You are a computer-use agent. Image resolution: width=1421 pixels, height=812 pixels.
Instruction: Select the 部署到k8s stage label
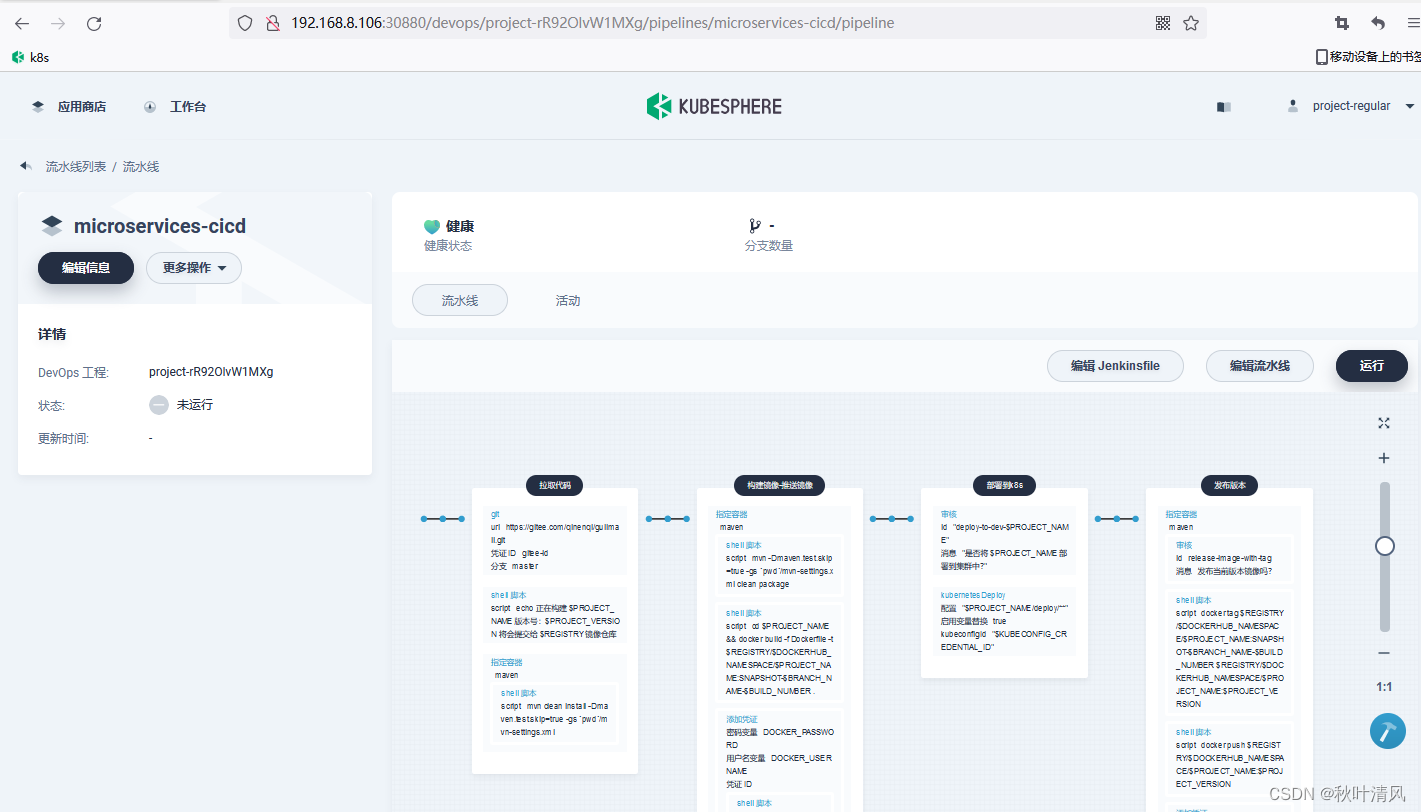tap(1004, 485)
